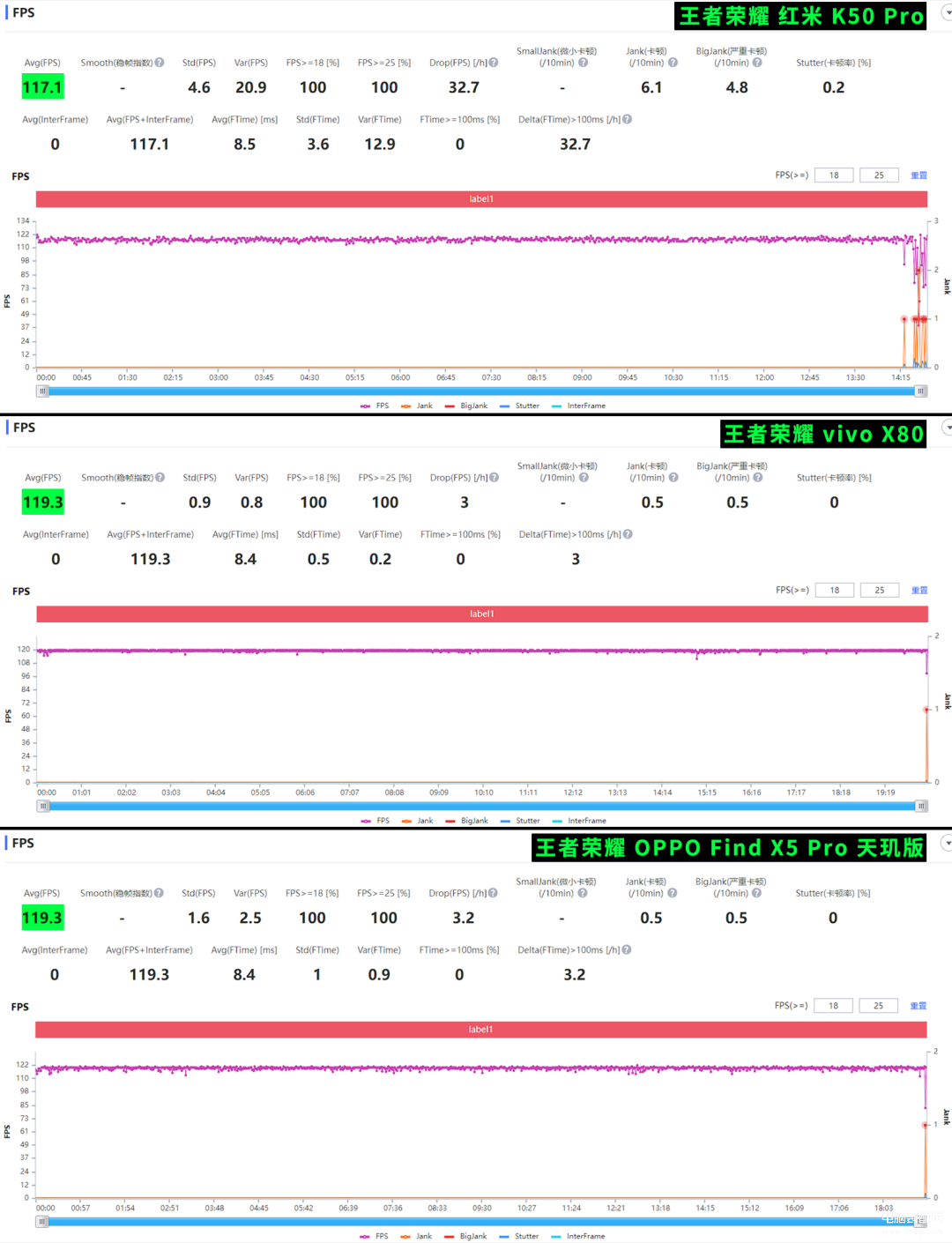Image resolution: width=952 pixels, height=1243 pixels.
Task: Toggle InterFrame legend series in K50 Pro chart
Action: pos(578,406)
